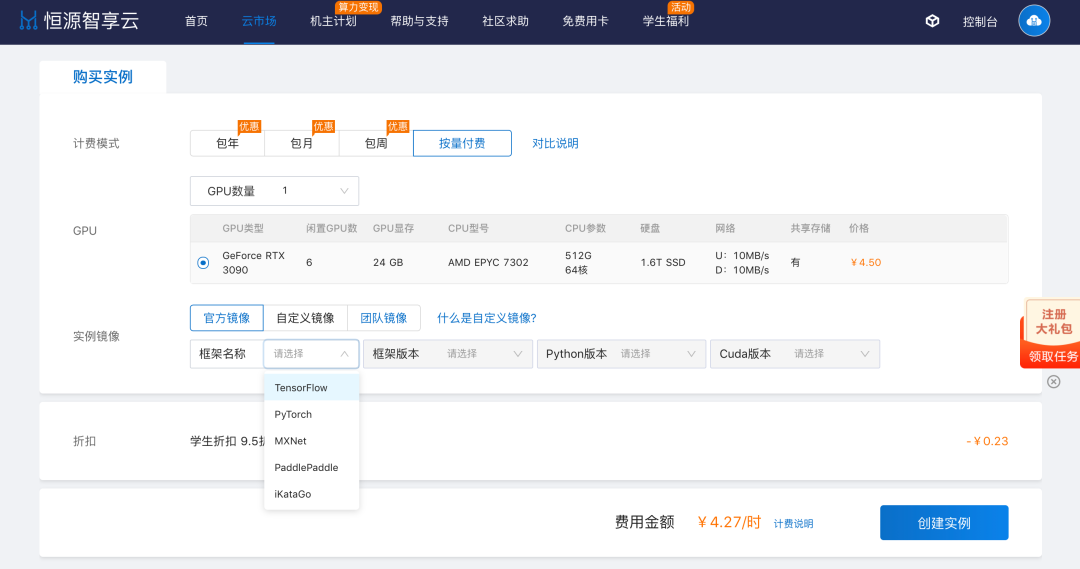Click the GPU类型 column header
Image resolution: width=1080 pixels, height=569 pixels.
click(x=242, y=228)
